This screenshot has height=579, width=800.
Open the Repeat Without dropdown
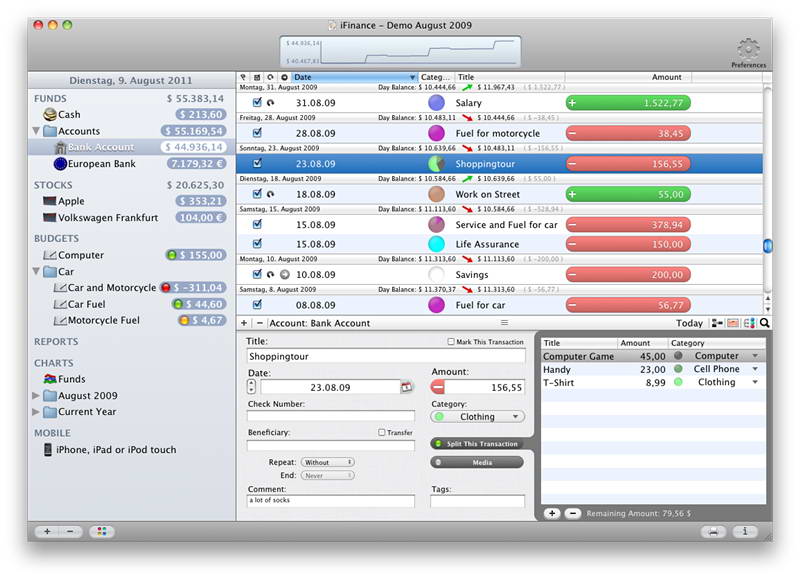coord(327,462)
